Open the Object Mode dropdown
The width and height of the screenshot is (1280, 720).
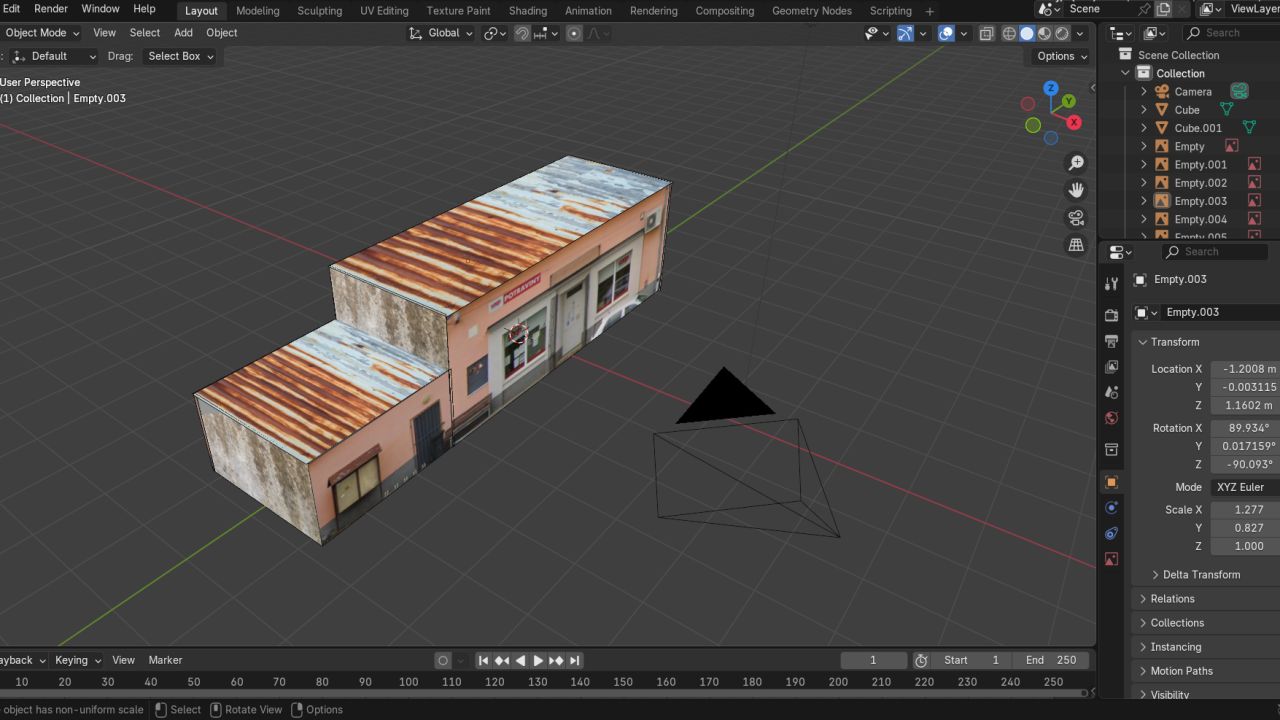(41, 33)
